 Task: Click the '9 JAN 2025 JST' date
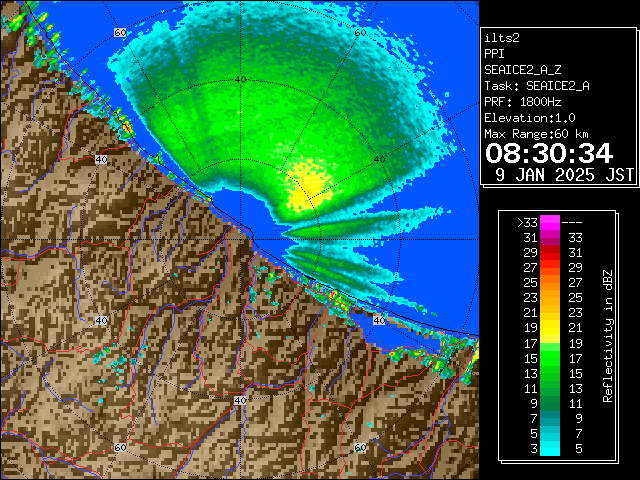(x=565, y=175)
